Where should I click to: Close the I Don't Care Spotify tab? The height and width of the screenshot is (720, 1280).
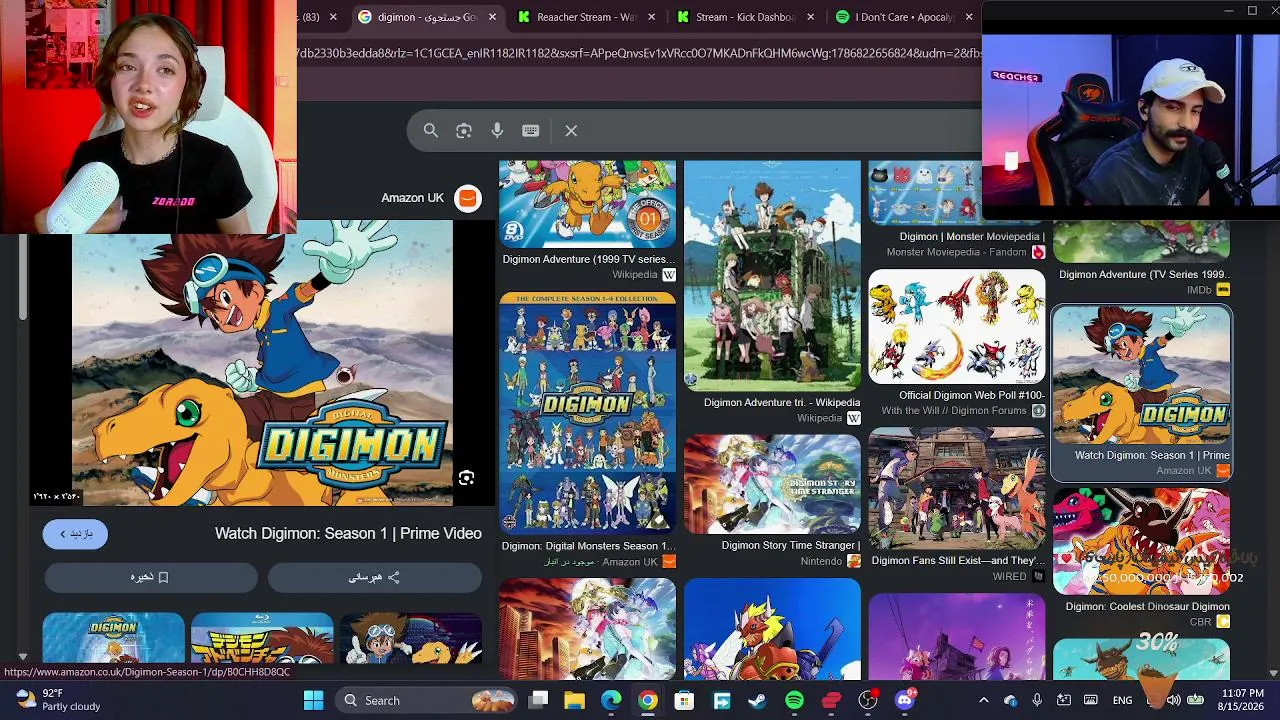(968, 17)
